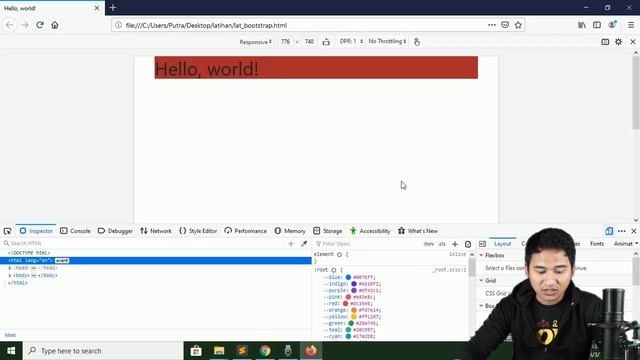Open the DPR dropdown
The width and height of the screenshot is (640, 360).
(x=351, y=42)
